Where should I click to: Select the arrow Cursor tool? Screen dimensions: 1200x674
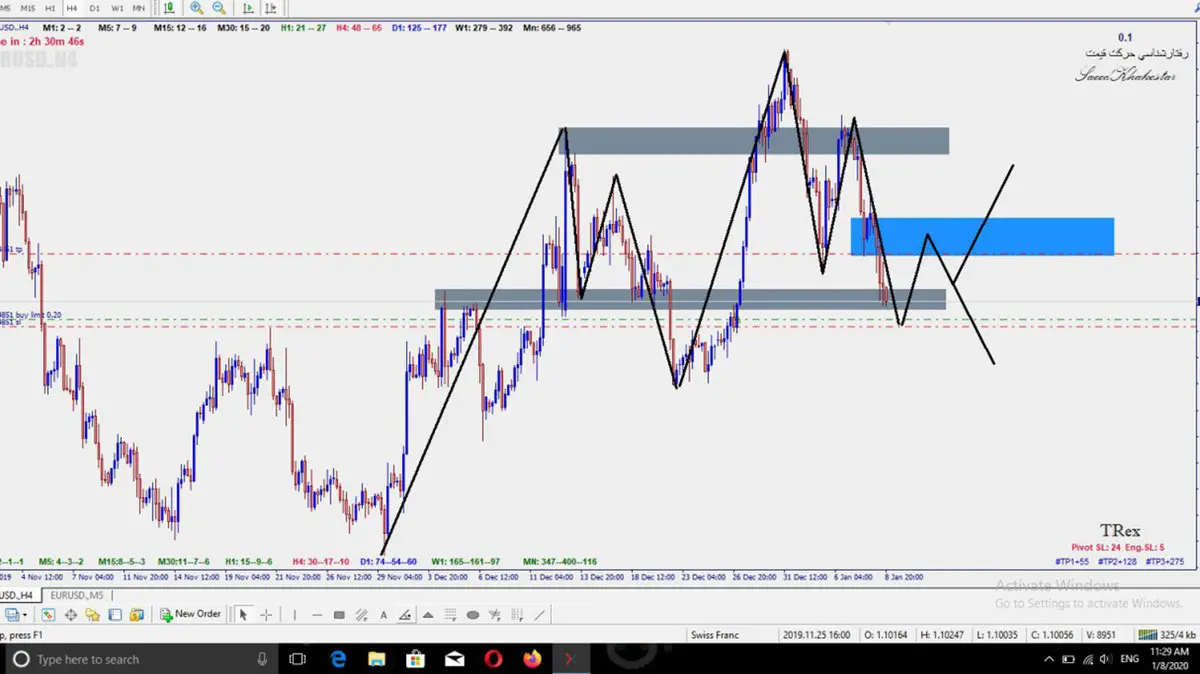[x=244, y=614]
